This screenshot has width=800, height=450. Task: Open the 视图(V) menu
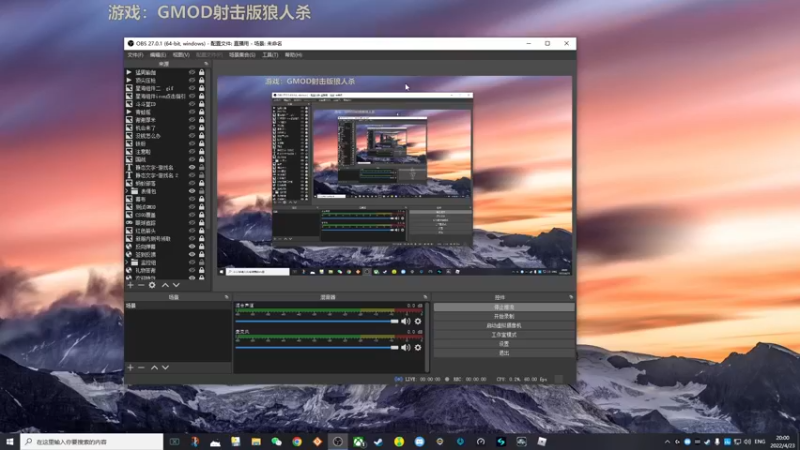coord(181,55)
